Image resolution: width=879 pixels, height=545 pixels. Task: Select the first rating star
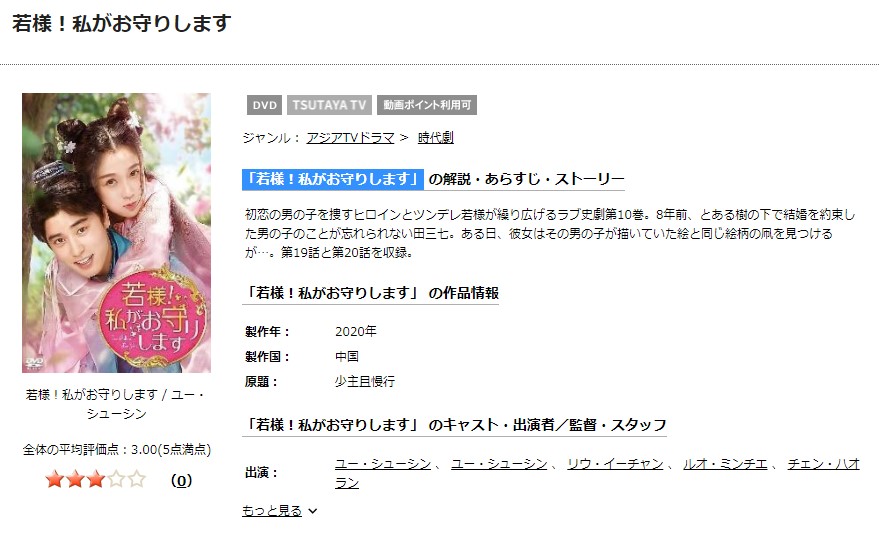pyautogui.click(x=54, y=479)
